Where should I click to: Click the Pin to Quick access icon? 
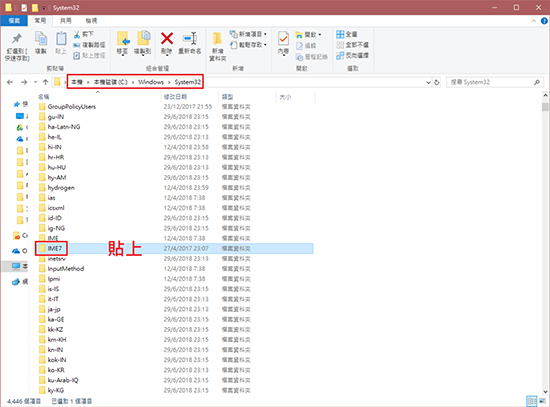[16, 38]
